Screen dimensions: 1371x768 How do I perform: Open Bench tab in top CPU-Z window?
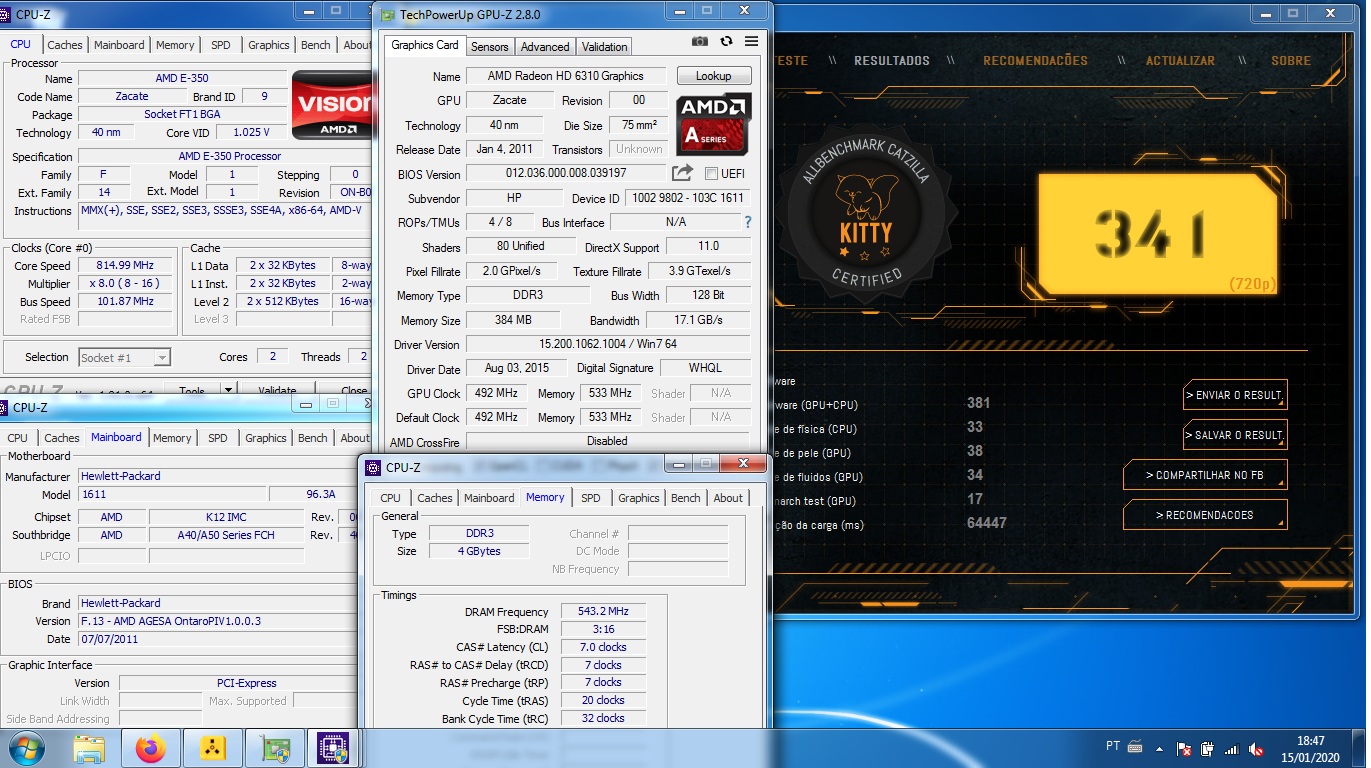[x=316, y=45]
